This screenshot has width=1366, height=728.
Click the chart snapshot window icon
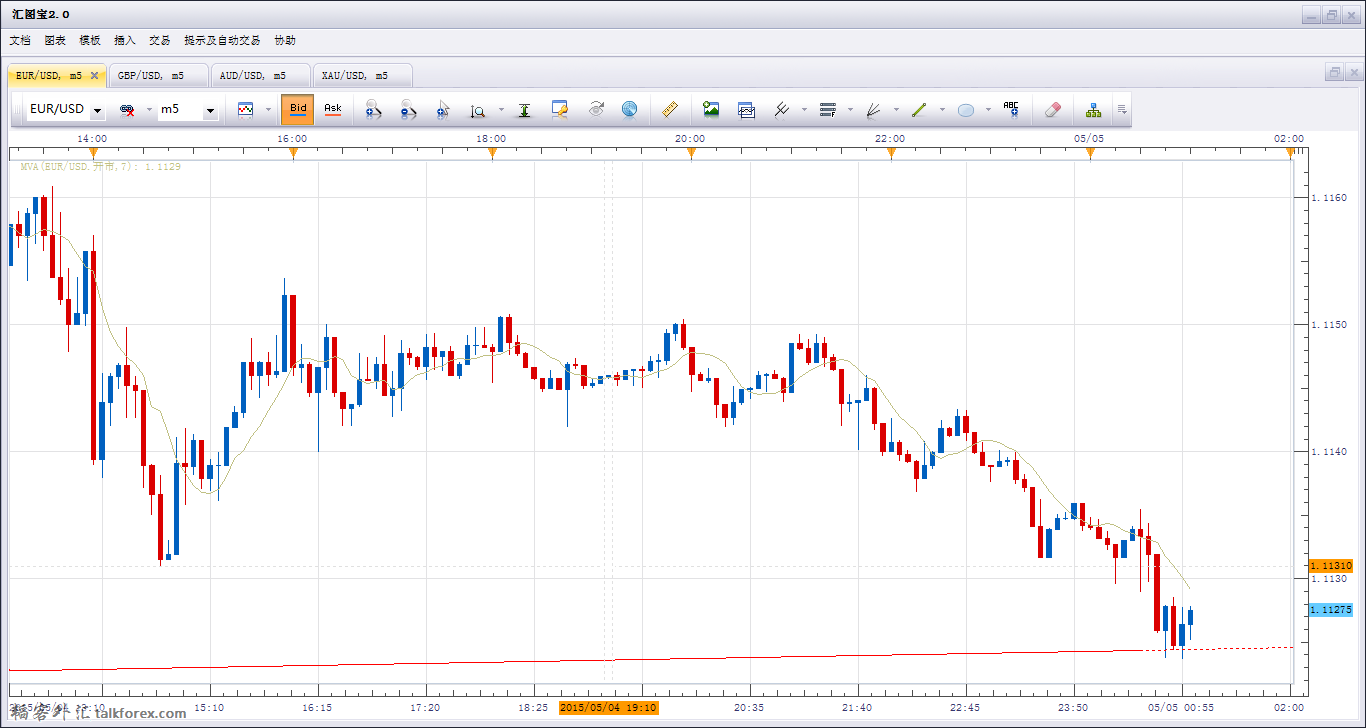[x=746, y=109]
